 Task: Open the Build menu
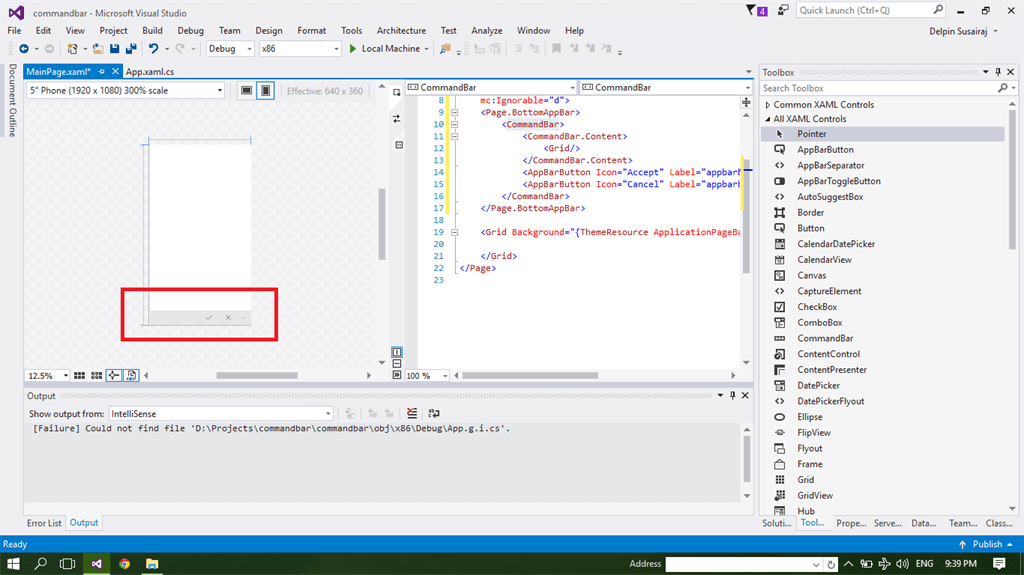pyautogui.click(x=152, y=30)
